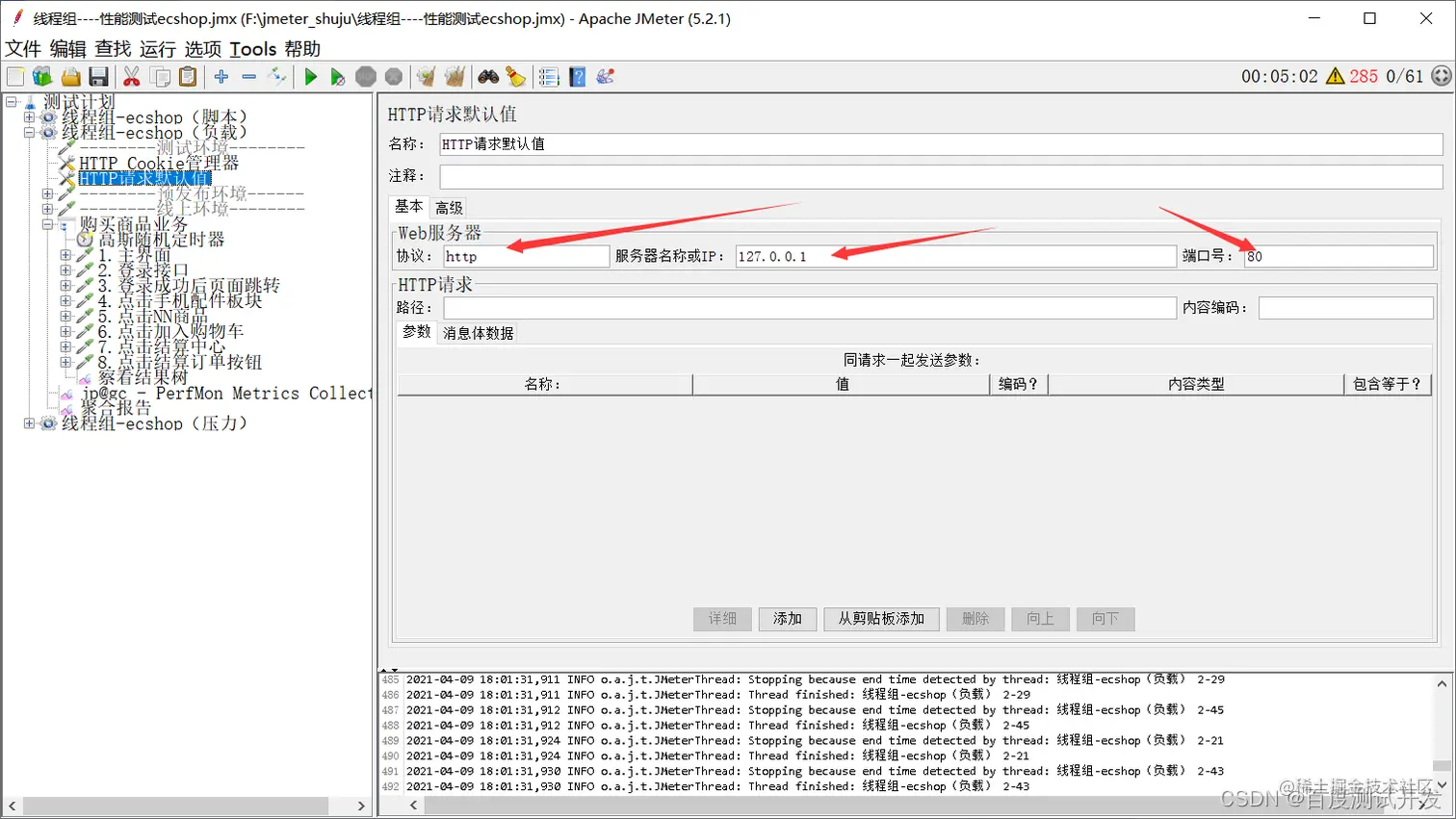The height and width of the screenshot is (819, 1456).
Task: Select 聚合报告 in the tree
Action: tap(117, 408)
